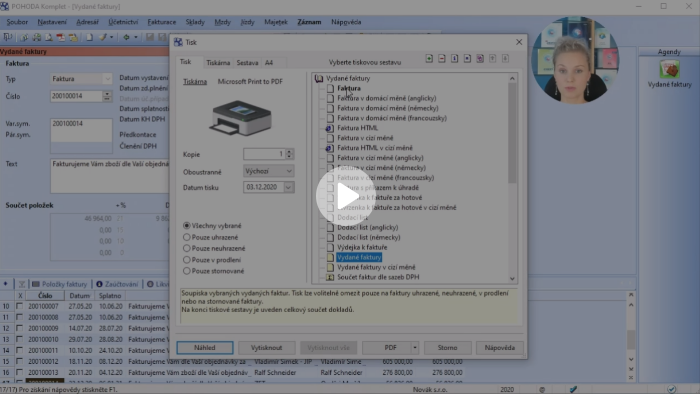This screenshot has width=700, height=394.
Task: Switch to the Tiskárna tab
Action: (218, 62)
